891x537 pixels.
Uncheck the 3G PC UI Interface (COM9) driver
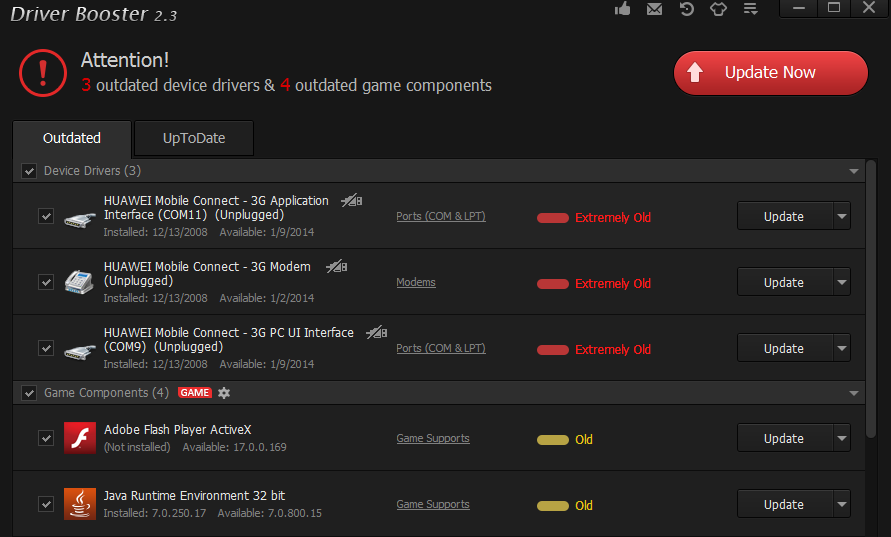point(46,348)
